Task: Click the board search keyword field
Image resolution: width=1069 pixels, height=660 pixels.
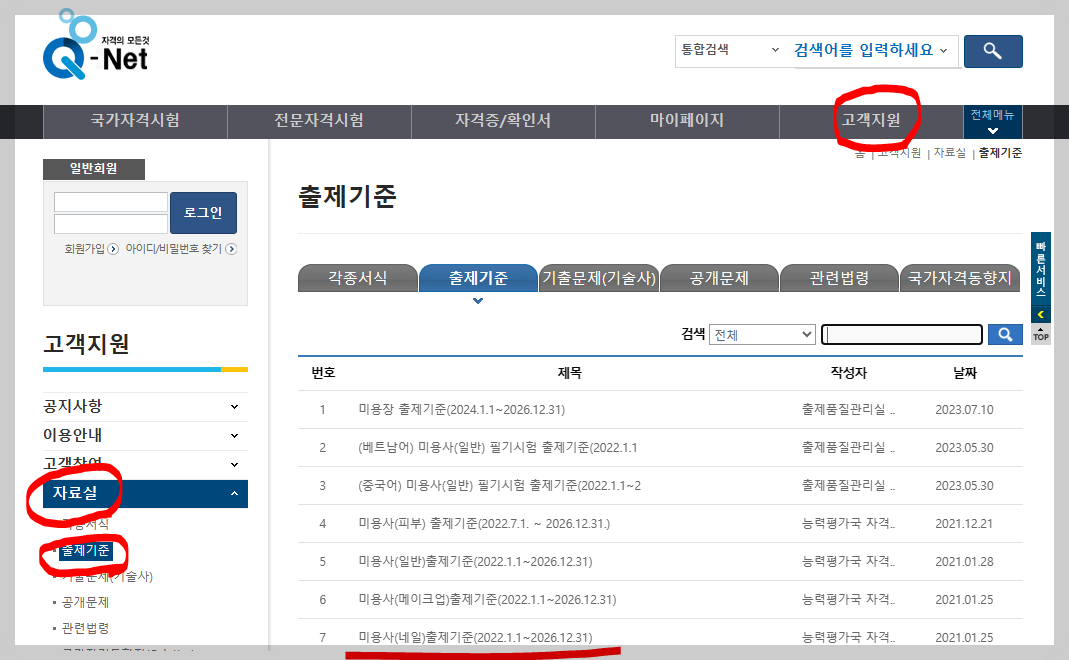Action: pyautogui.click(x=900, y=334)
